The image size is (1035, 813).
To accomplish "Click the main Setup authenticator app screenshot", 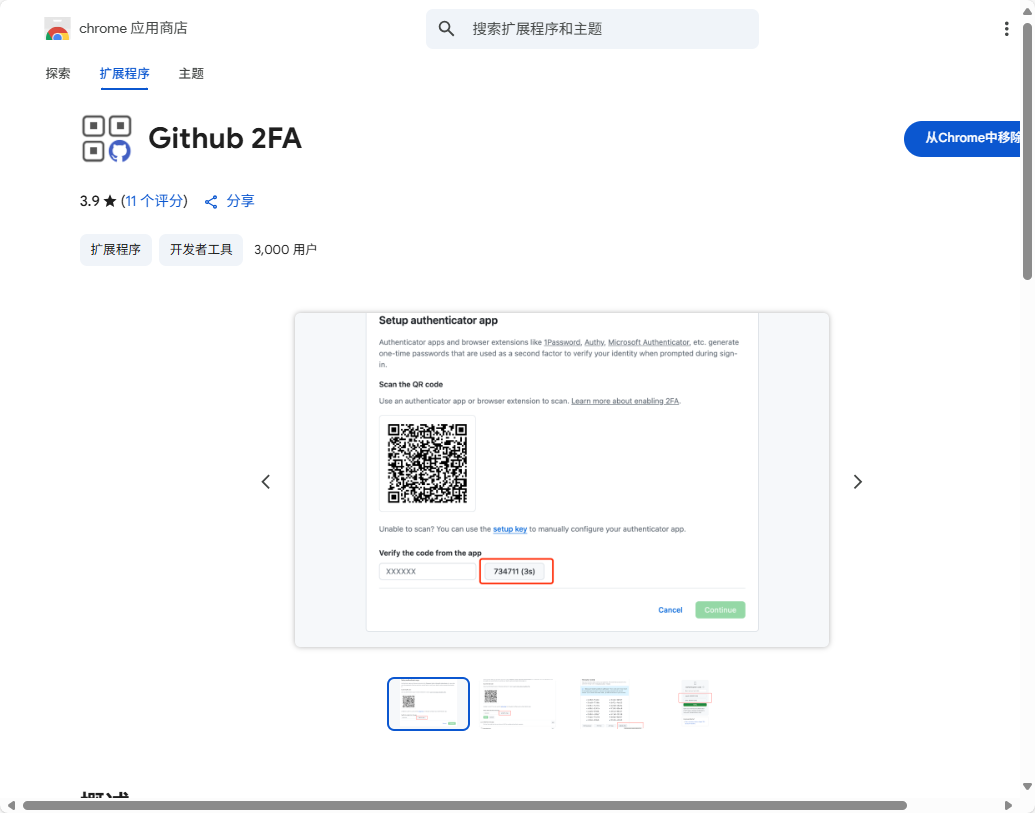I will click(x=562, y=480).
